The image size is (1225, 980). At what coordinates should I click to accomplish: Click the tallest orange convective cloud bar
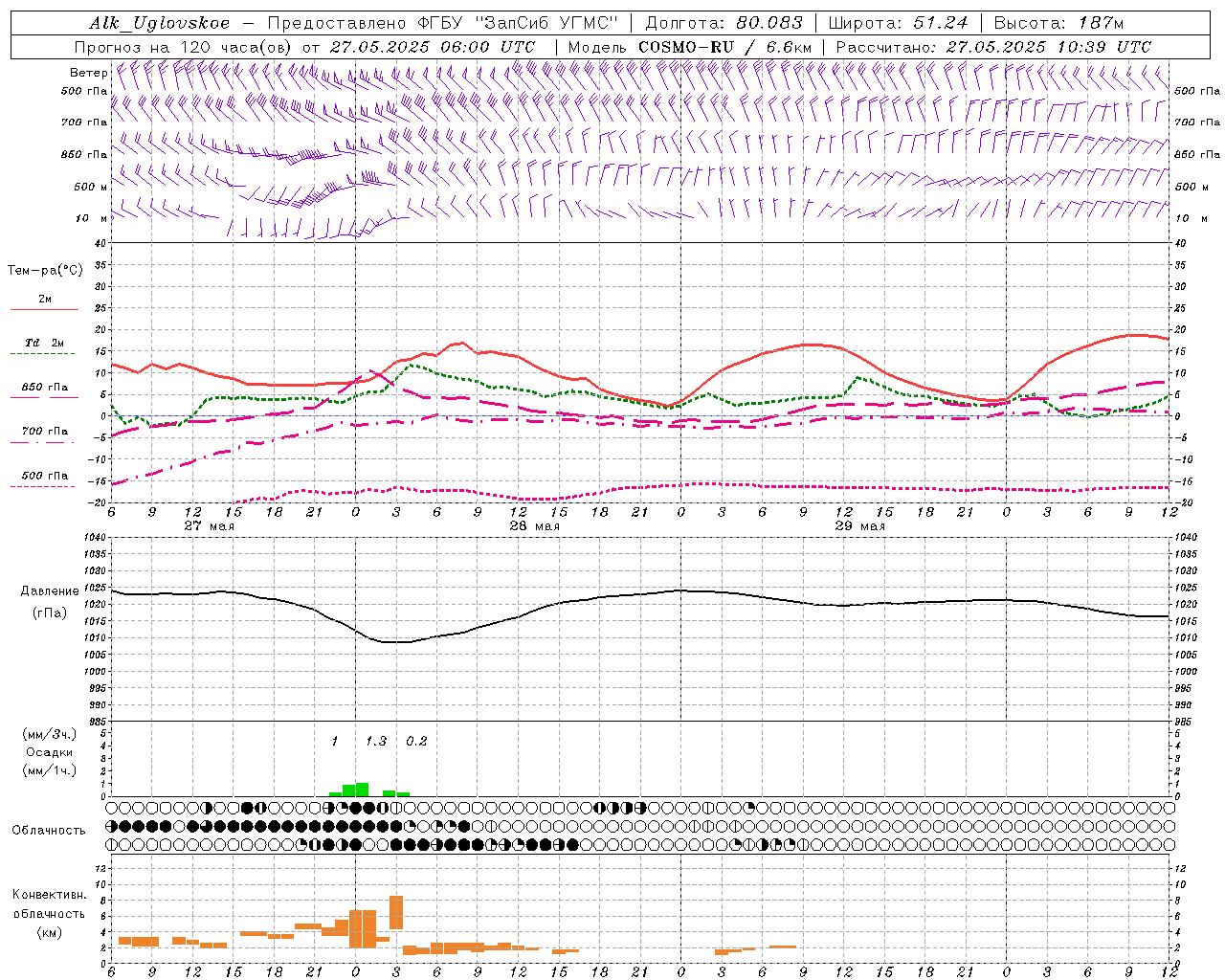pyautogui.click(x=396, y=912)
